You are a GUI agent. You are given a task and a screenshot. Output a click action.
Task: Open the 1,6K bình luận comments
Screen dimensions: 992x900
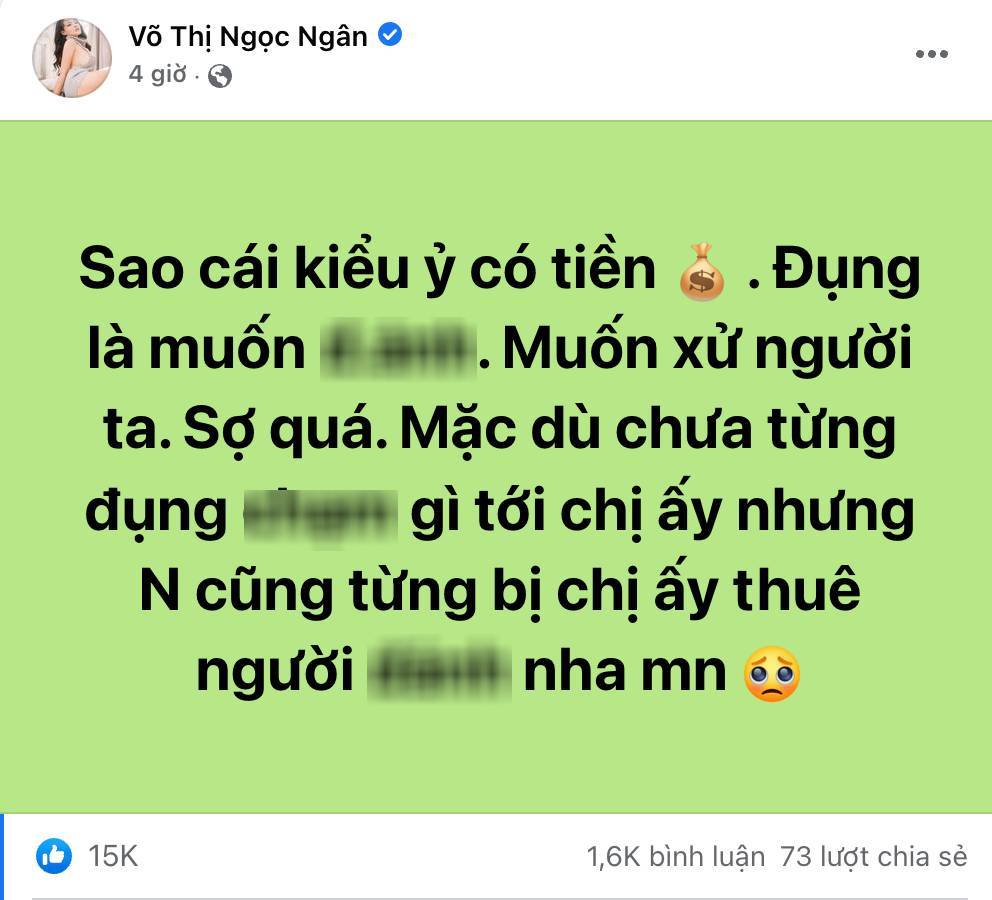(675, 857)
